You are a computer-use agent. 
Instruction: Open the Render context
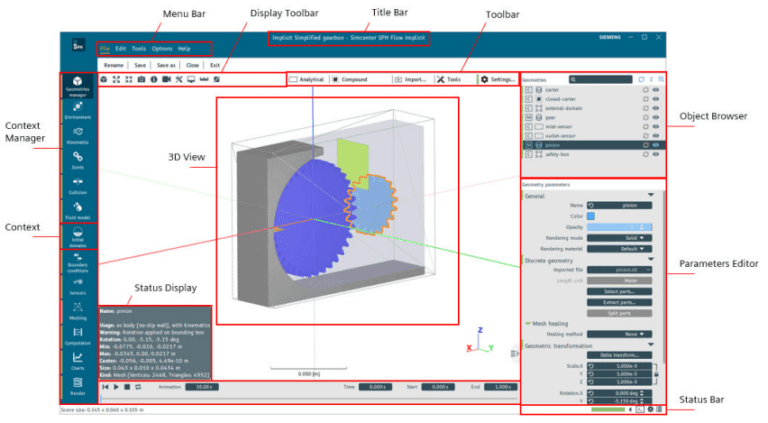[78, 388]
